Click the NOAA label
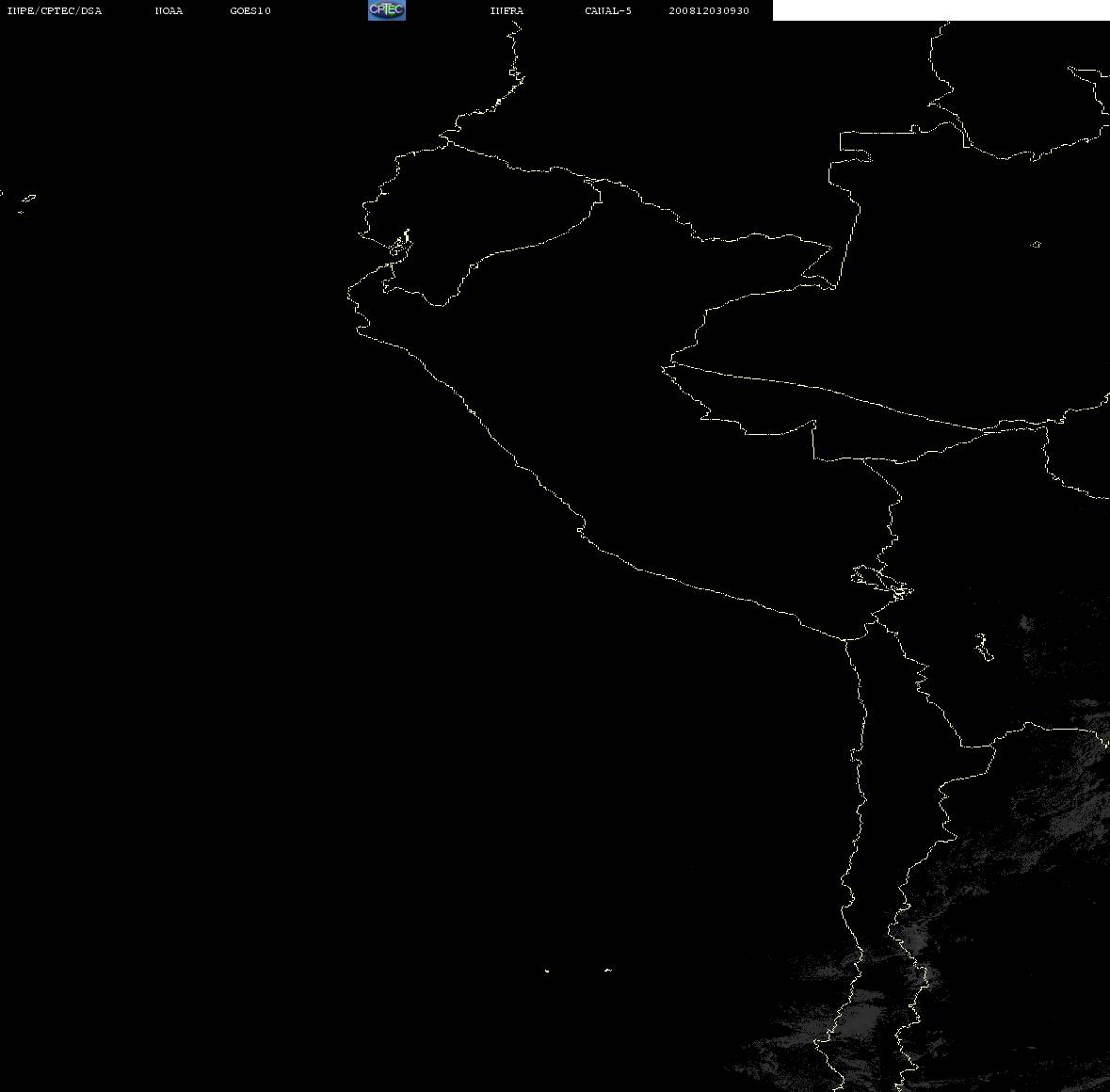 tap(169, 10)
